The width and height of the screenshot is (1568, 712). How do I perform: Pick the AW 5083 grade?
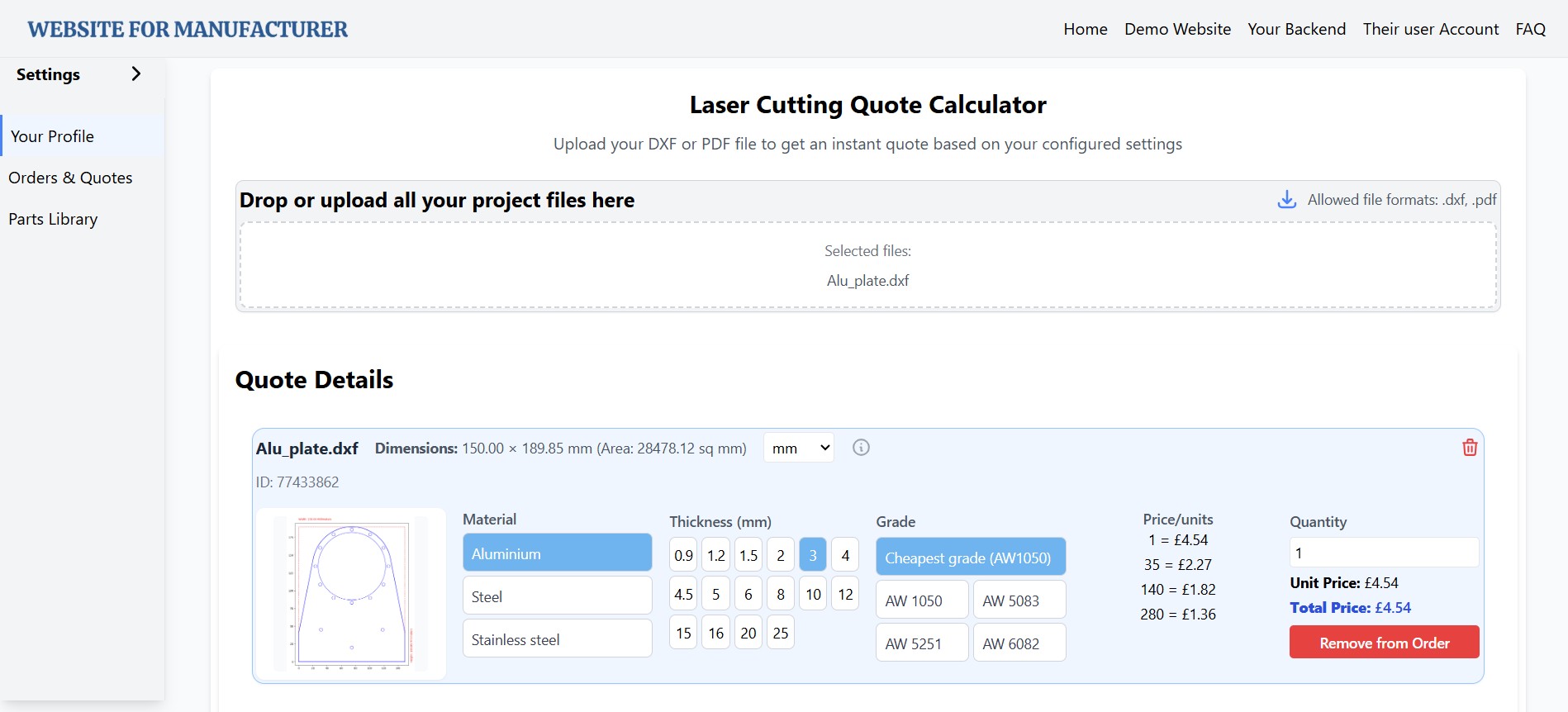[x=1019, y=600]
